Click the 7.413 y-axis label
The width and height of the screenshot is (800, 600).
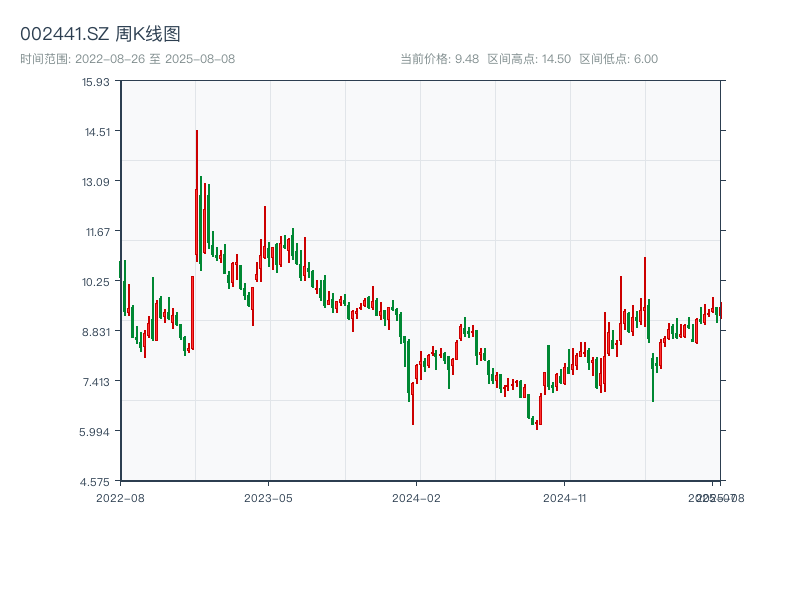(96, 381)
